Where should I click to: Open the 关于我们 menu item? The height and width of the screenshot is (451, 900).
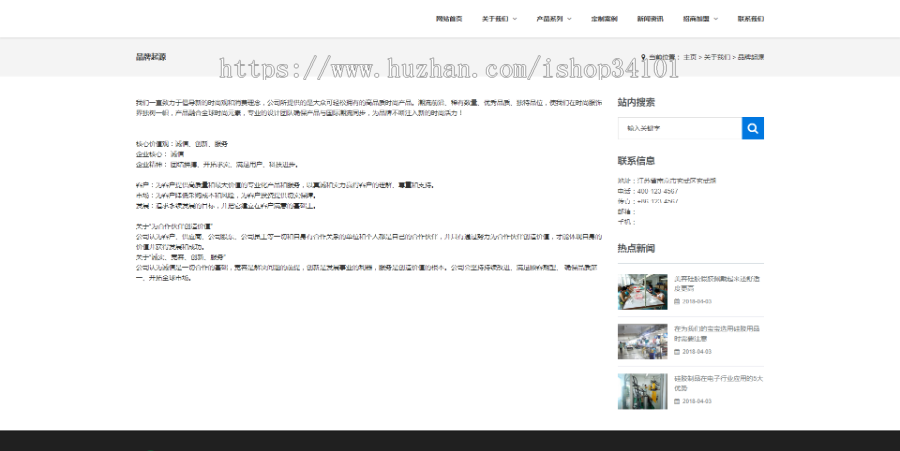tap(495, 19)
